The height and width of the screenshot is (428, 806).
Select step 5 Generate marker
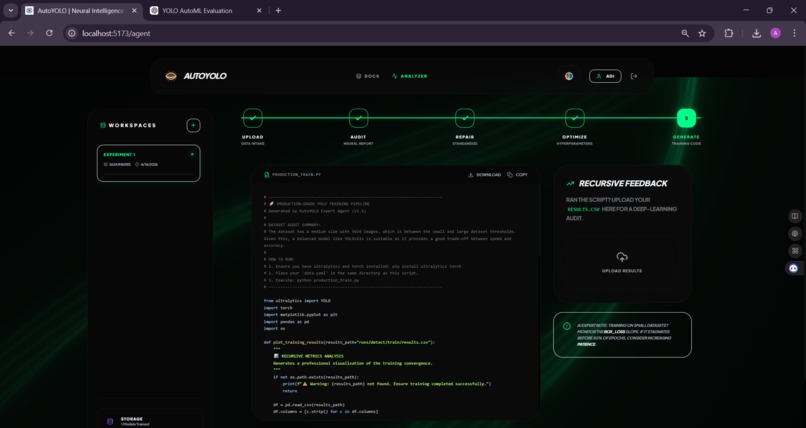coord(686,118)
